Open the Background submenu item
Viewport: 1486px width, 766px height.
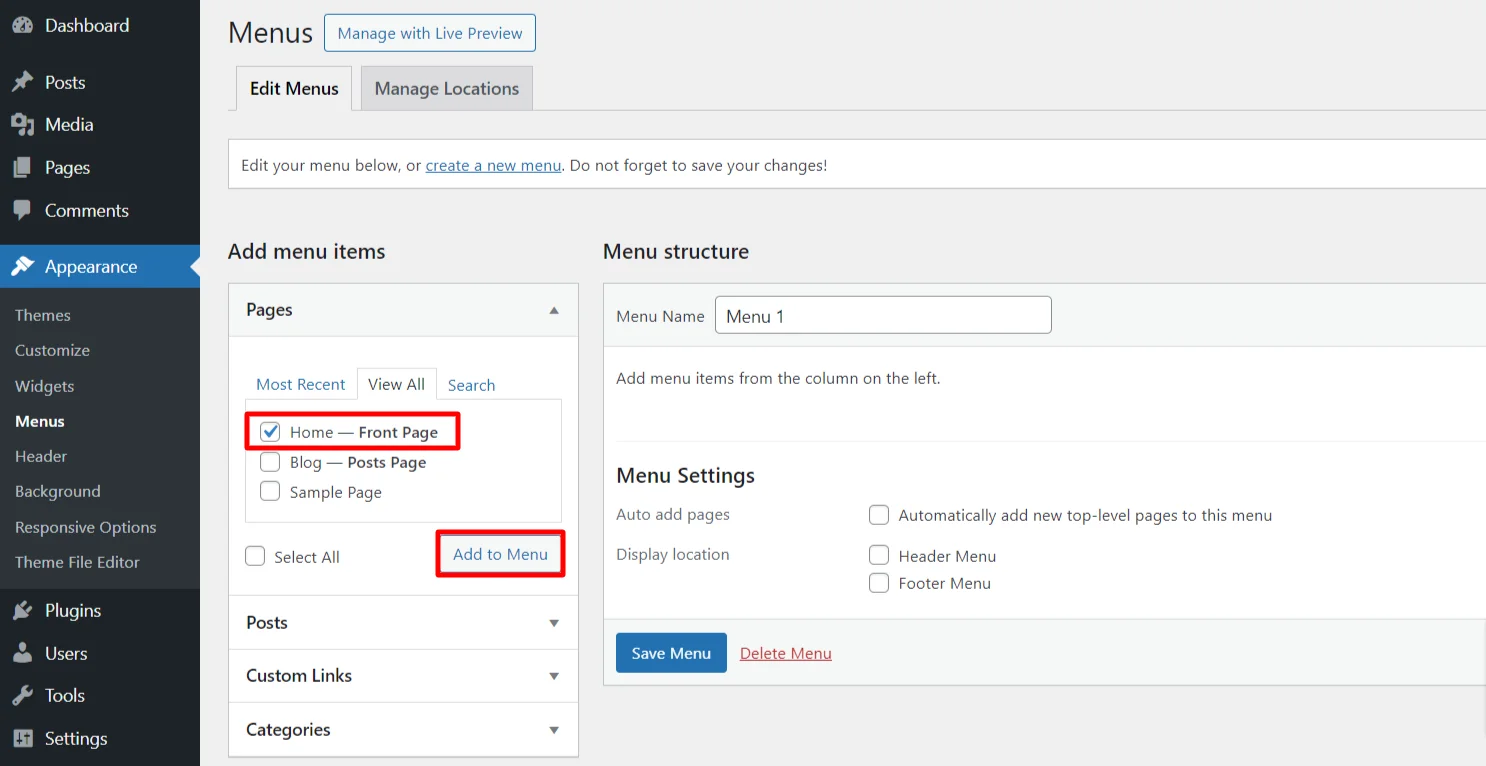(x=58, y=491)
